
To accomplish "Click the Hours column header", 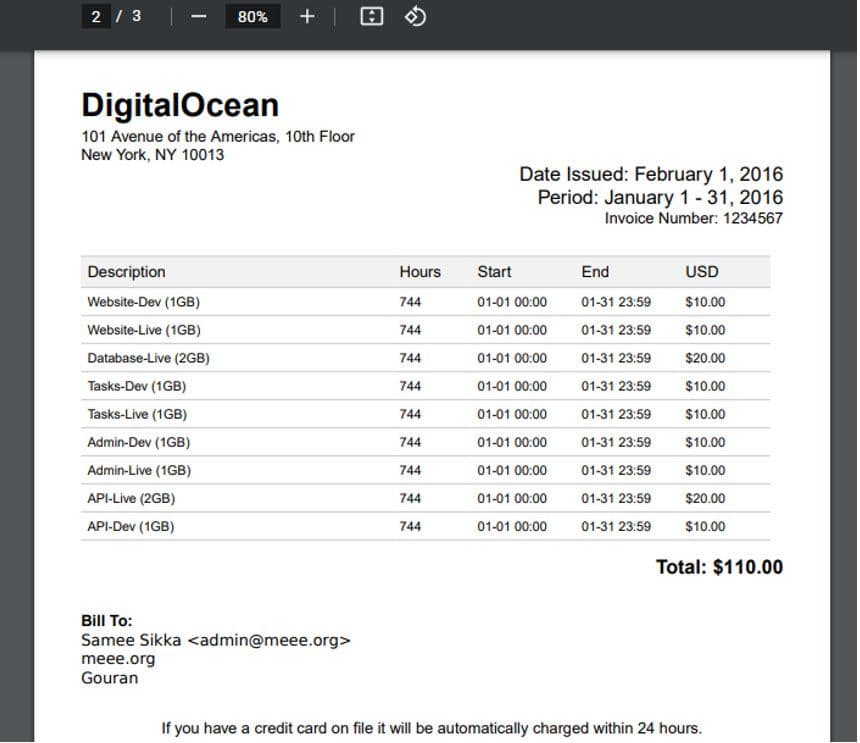I will click(419, 272).
